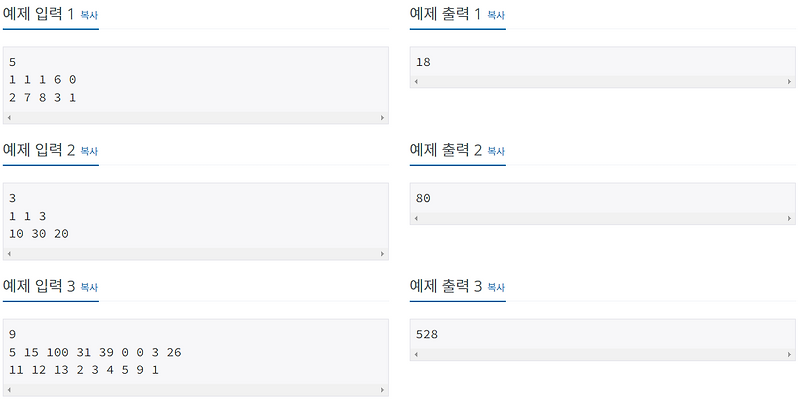Click 복사 next to 예제 출력 2
This screenshot has height=400, width=800.
click(496, 151)
